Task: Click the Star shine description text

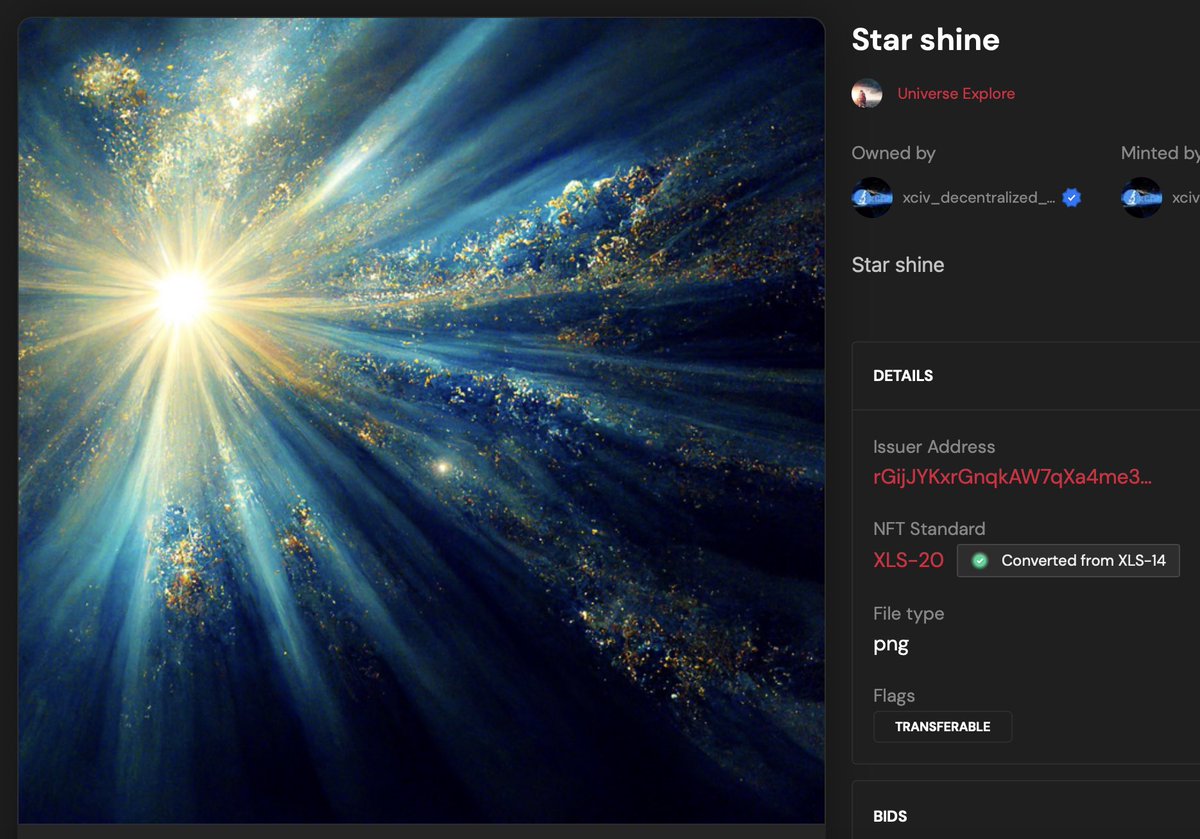Action: point(898,265)
